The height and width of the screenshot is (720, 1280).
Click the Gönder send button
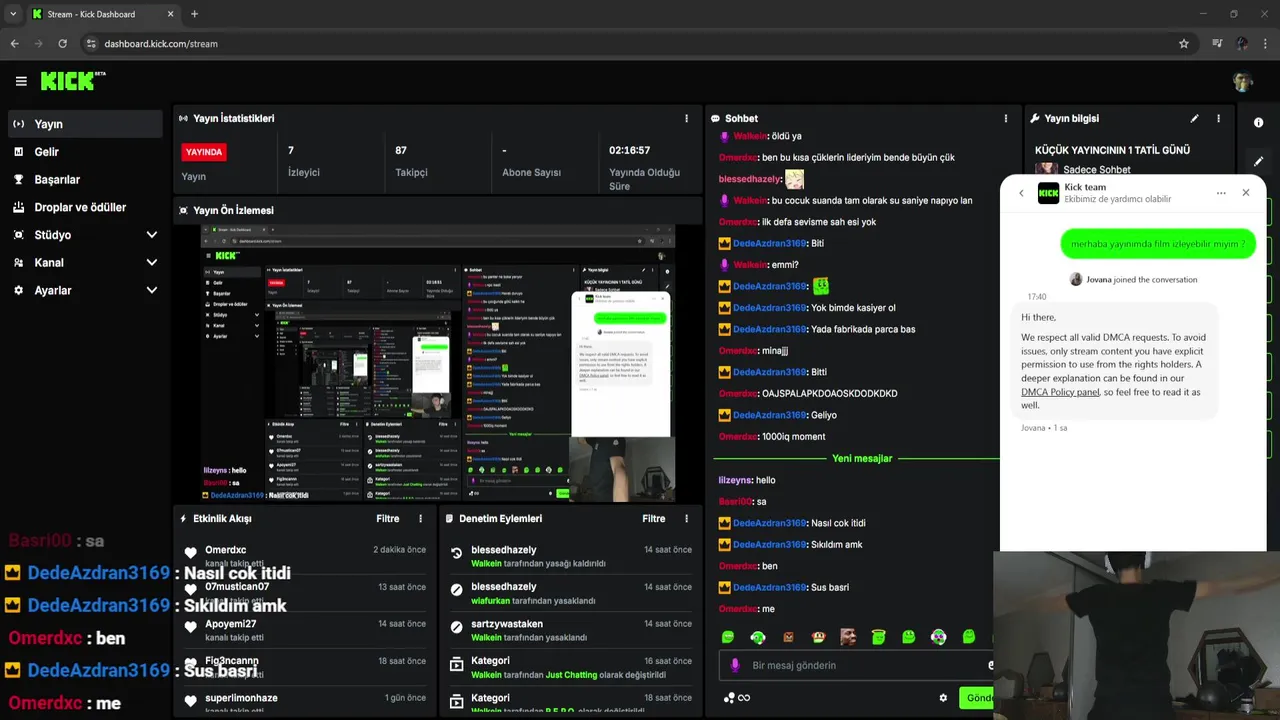977,698
